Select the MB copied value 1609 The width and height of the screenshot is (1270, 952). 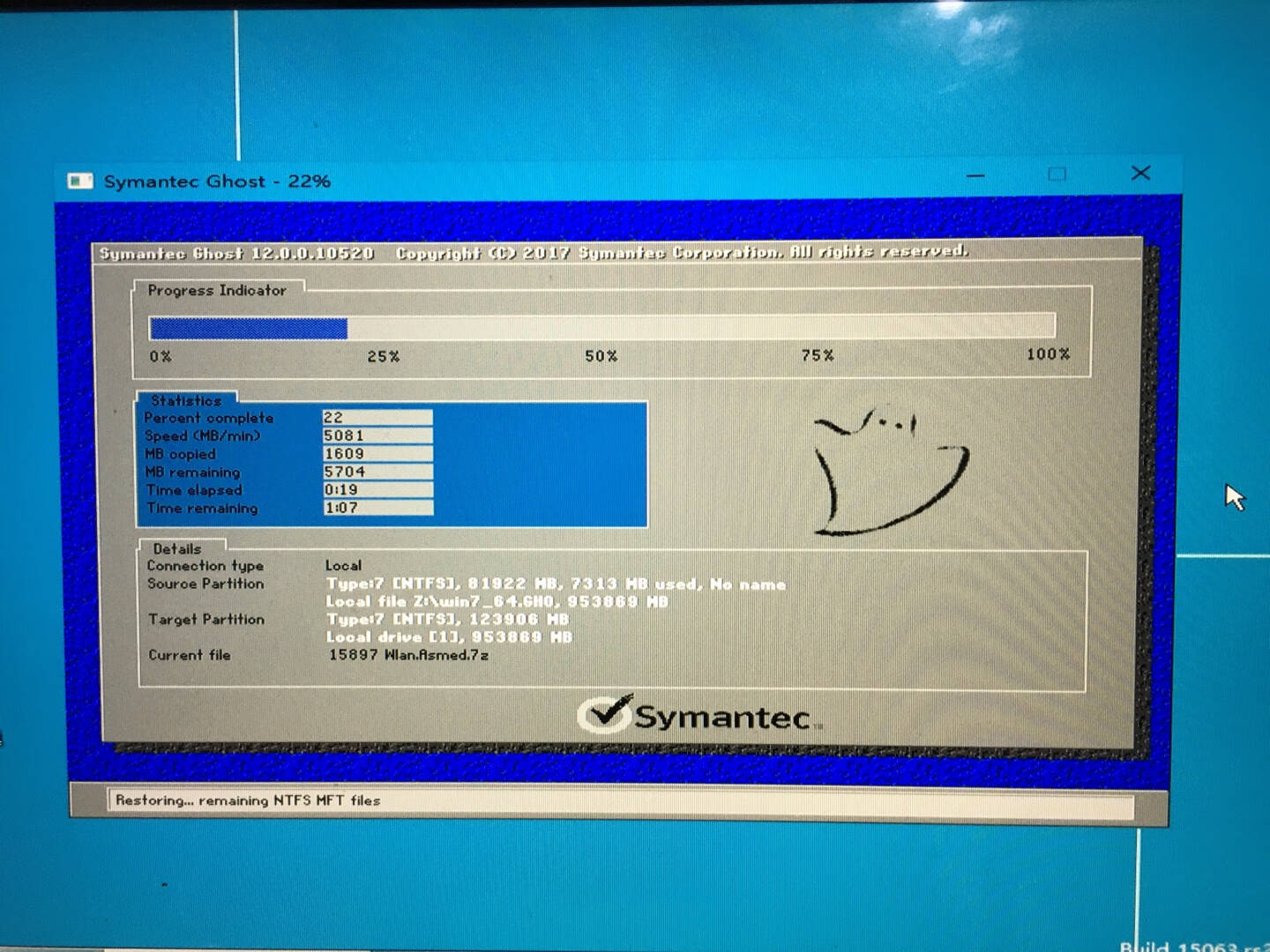[377, 453]
